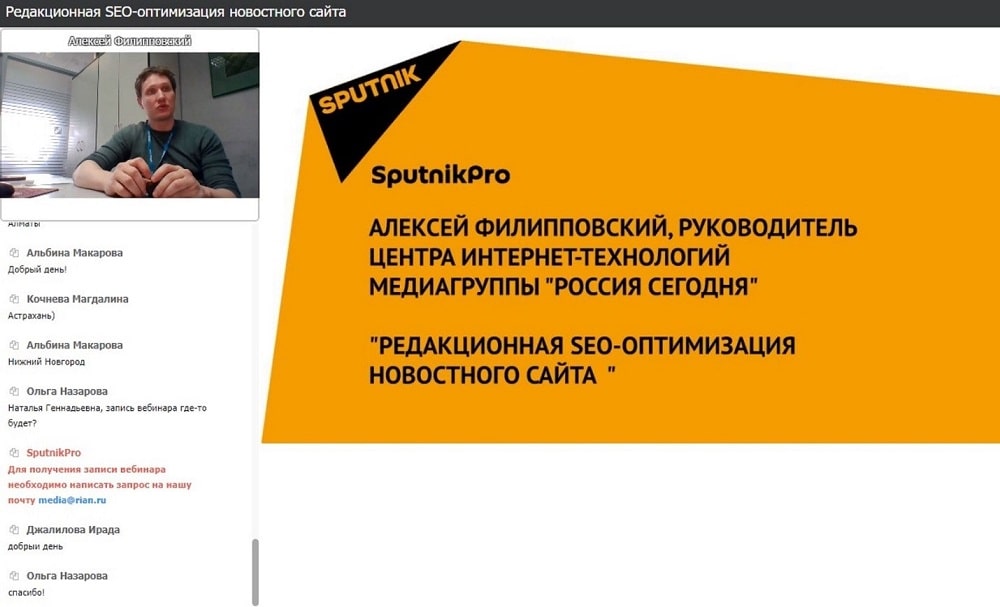Screen dimensions: 1000x607
Task: Click sender name Джалилова Ирада
Action: tap(73, 530)
